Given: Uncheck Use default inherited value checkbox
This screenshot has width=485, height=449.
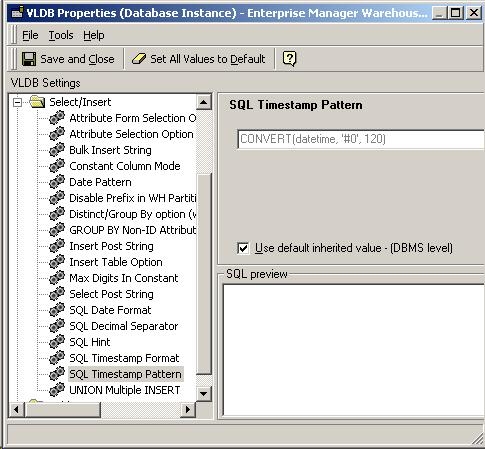Looking at the screenshot, I should tap(243, 248).
